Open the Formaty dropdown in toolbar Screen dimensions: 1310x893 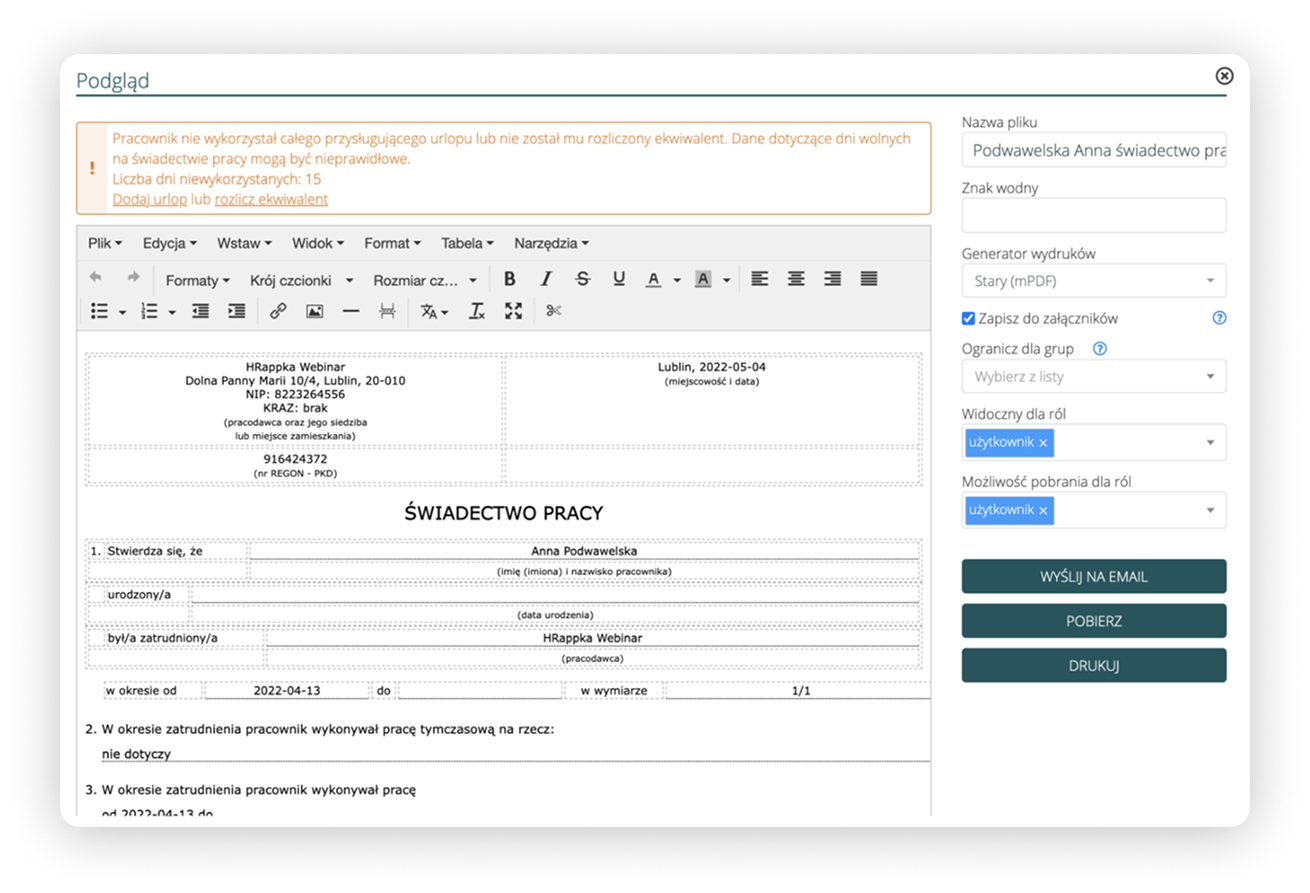(x=197, y=281)
